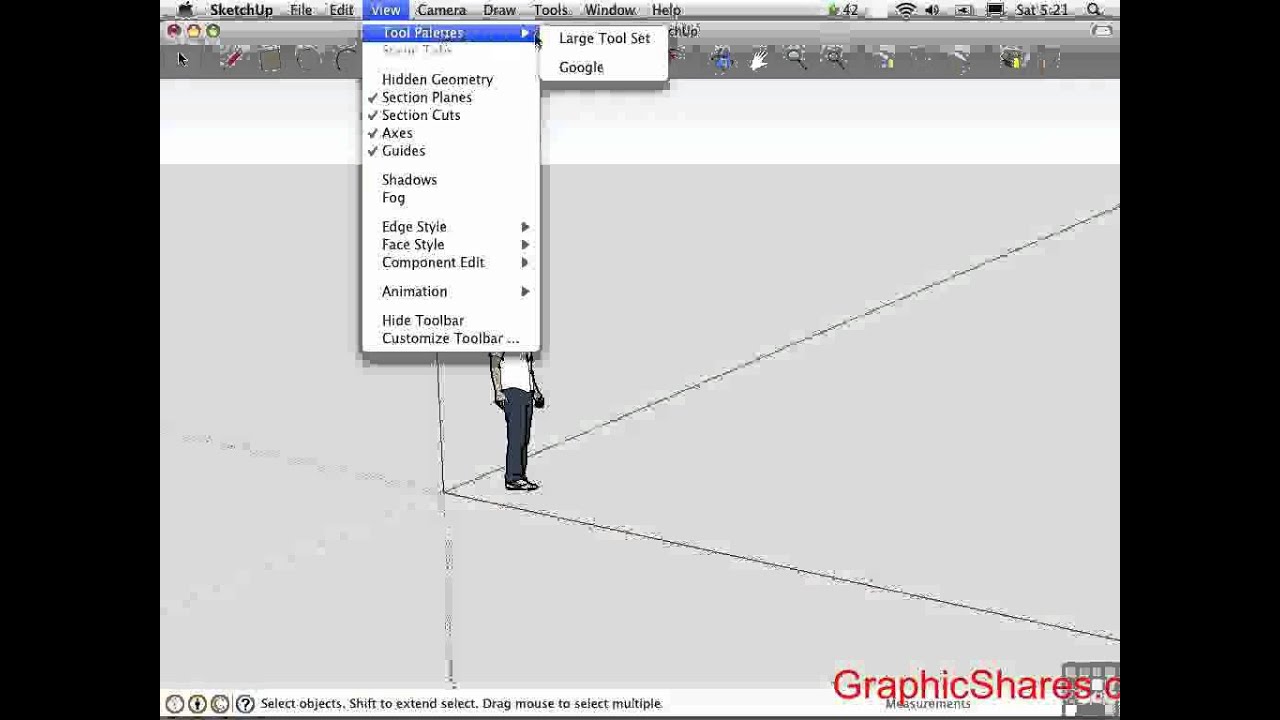Choose Large Tool Set palette

(x=604, y=38)
